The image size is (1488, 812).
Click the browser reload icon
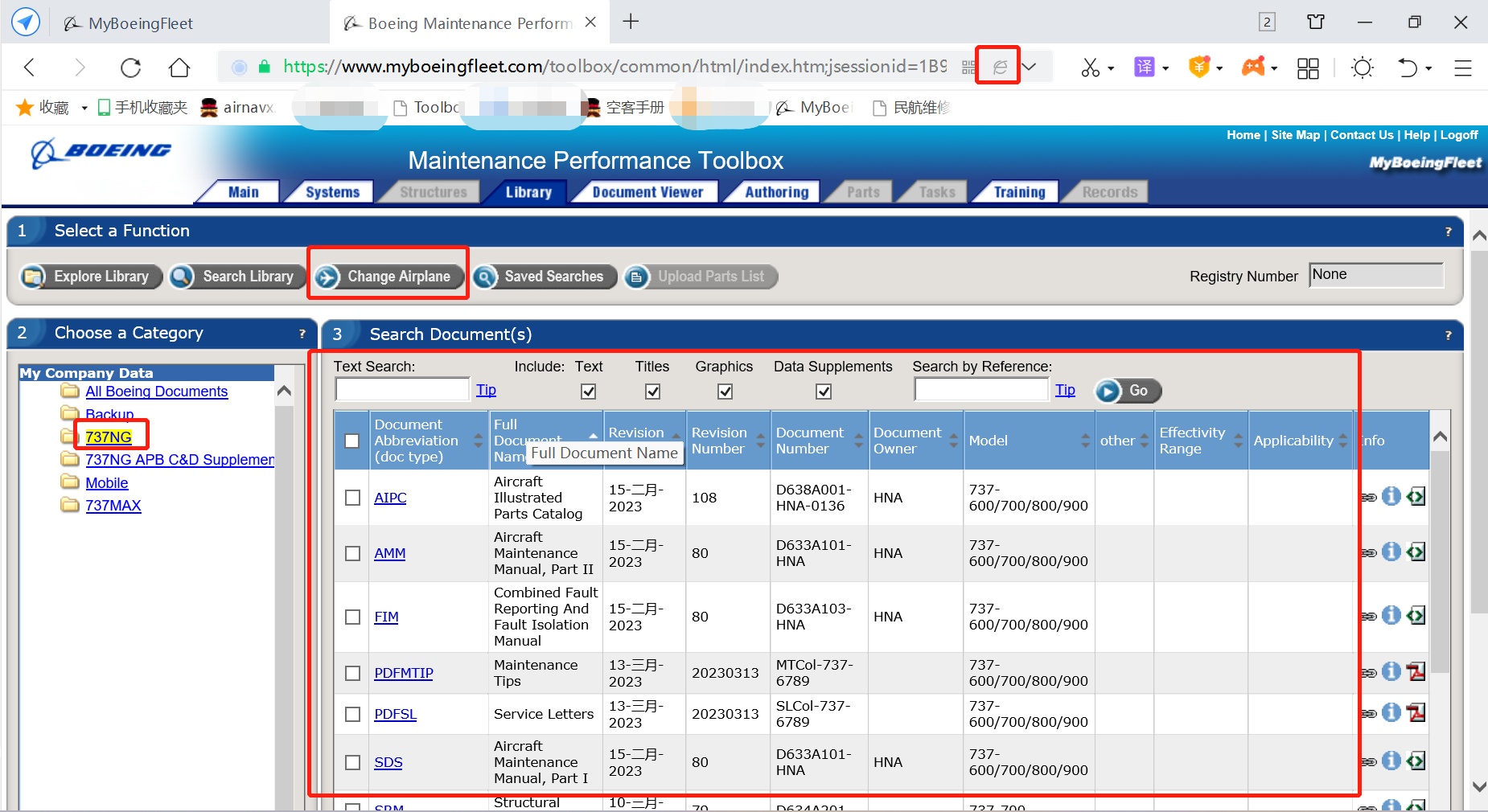130,68
